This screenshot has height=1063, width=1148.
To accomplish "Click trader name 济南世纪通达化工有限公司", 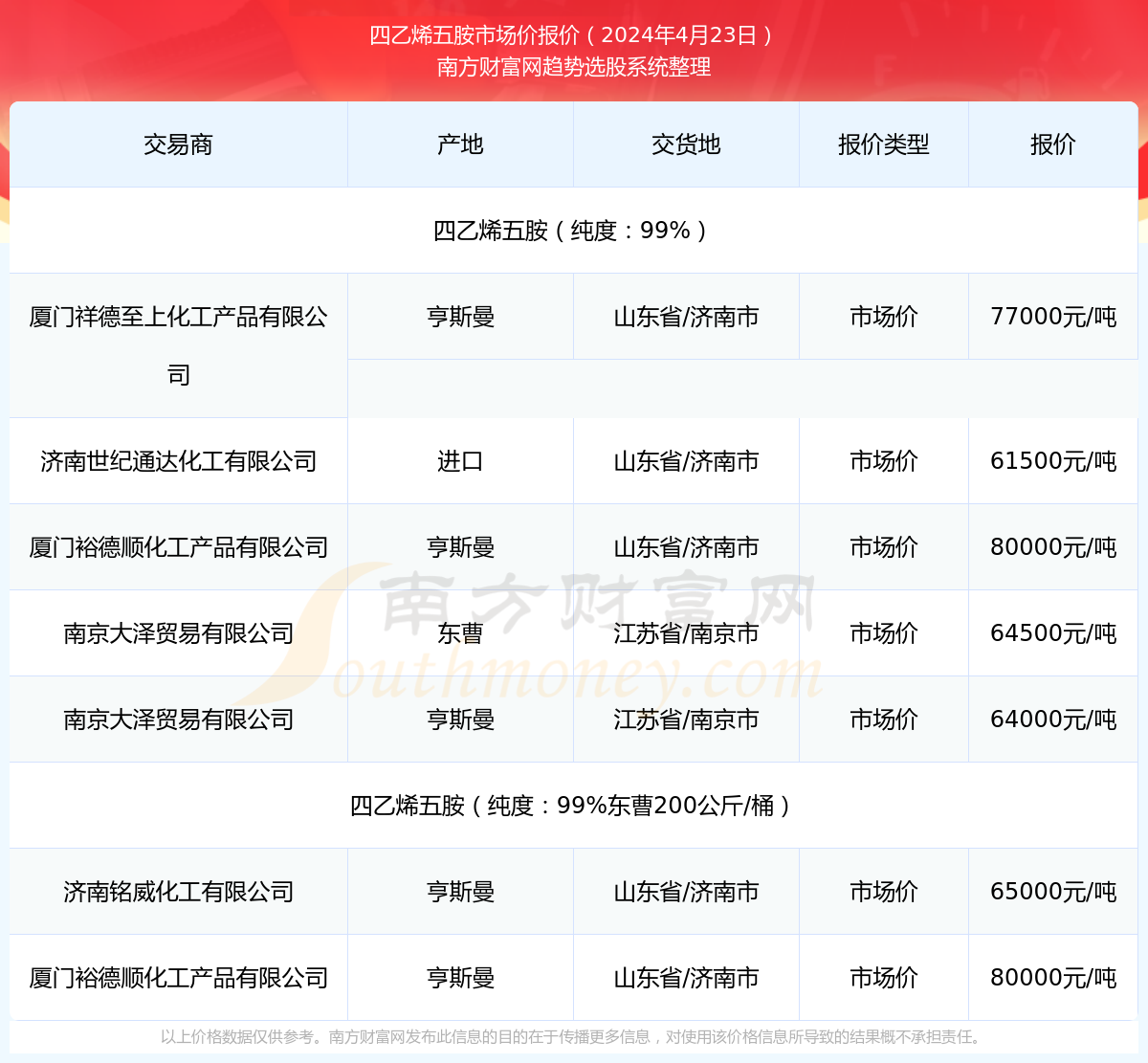I will 178,461.
